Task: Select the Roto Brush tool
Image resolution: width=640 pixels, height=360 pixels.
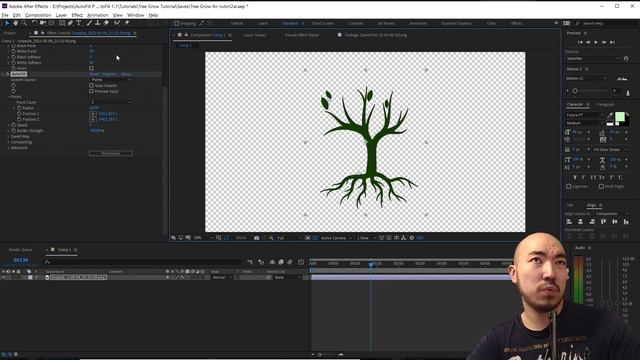Action: coord(117,23)
